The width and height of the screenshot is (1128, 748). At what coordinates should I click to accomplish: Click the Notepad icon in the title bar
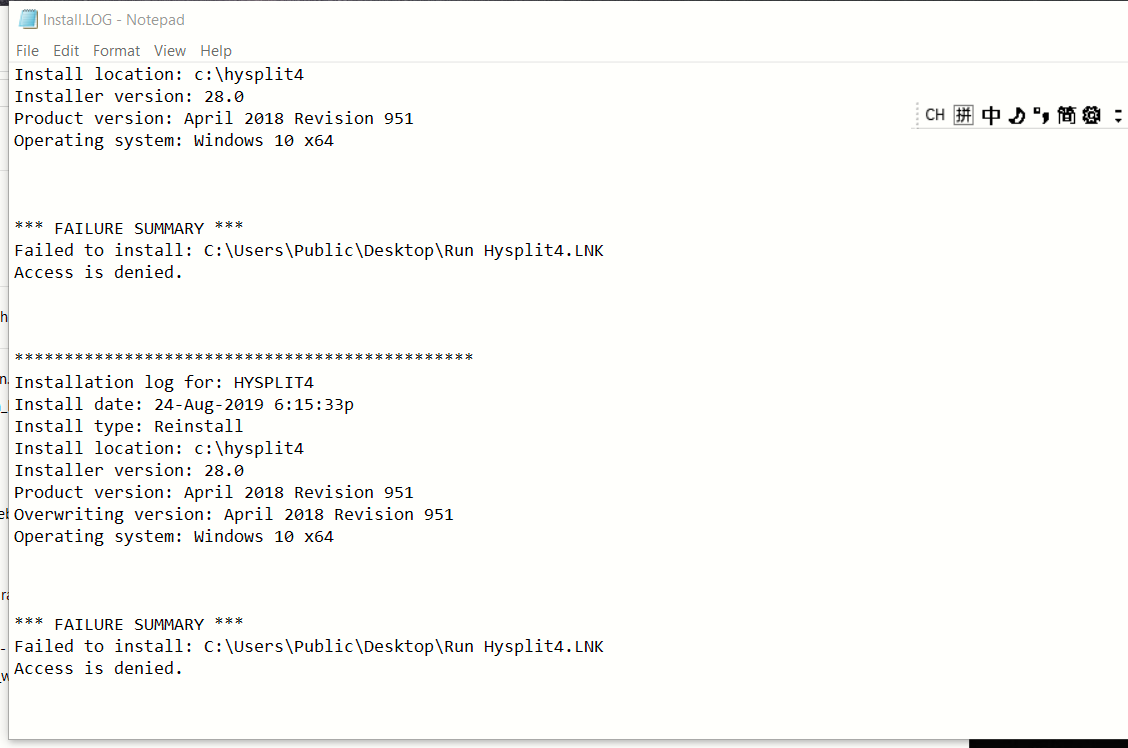pos(28,19)
